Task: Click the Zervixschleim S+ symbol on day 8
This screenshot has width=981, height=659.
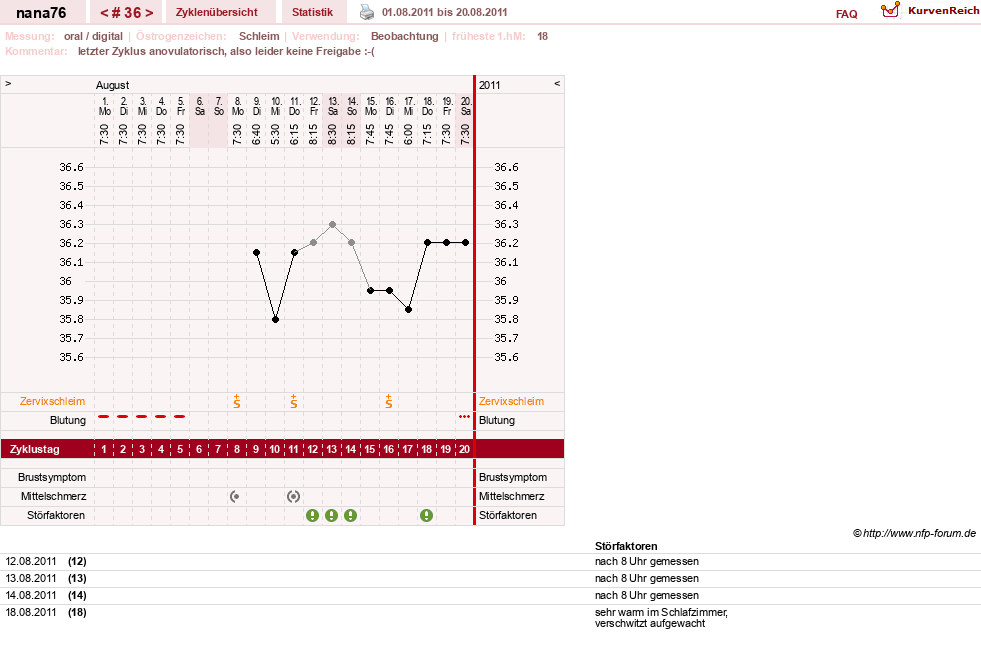Action: [x=236, y=401]
